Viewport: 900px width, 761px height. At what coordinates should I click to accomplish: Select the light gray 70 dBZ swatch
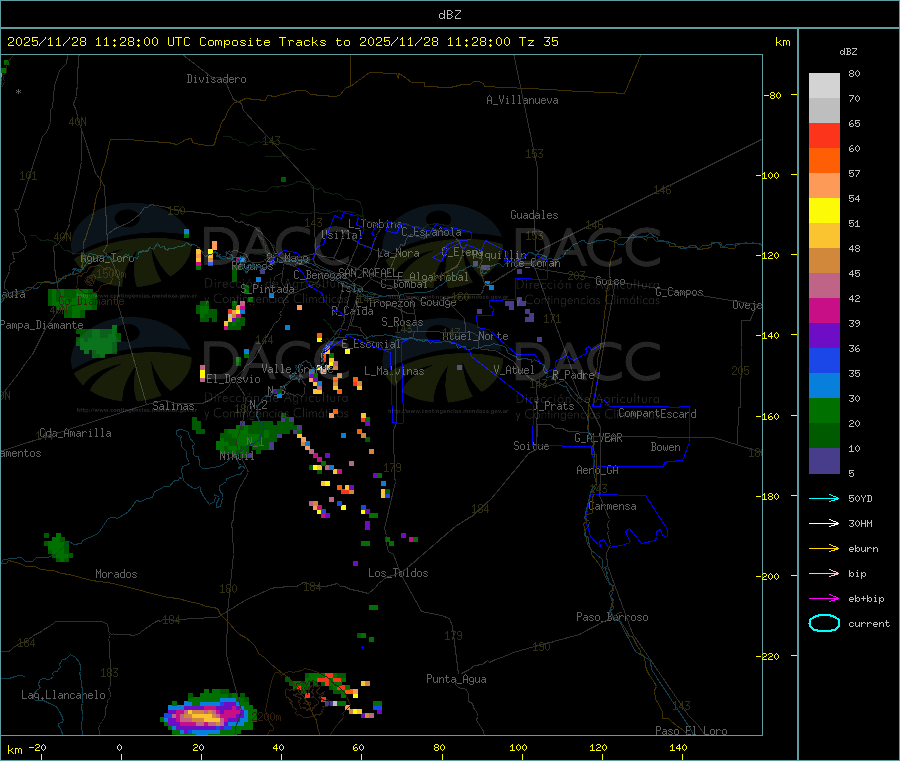824,86
